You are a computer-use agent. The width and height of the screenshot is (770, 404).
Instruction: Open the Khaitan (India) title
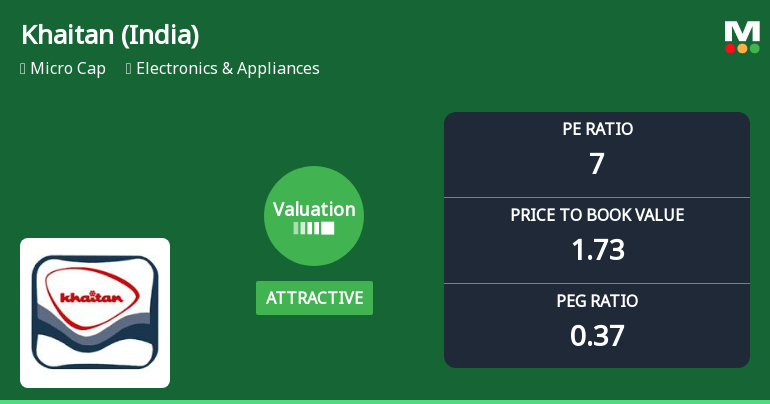[110, 35]
